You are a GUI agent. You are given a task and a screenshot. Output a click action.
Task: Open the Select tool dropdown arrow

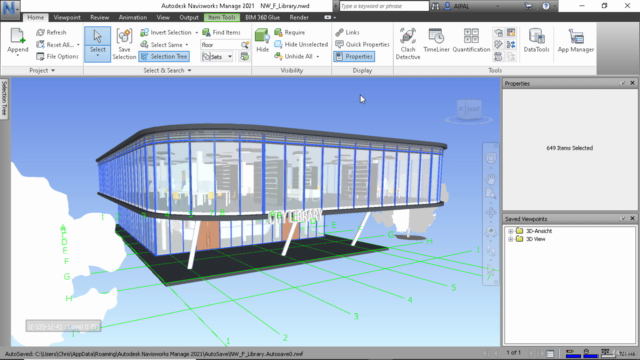tap(98, 56)
